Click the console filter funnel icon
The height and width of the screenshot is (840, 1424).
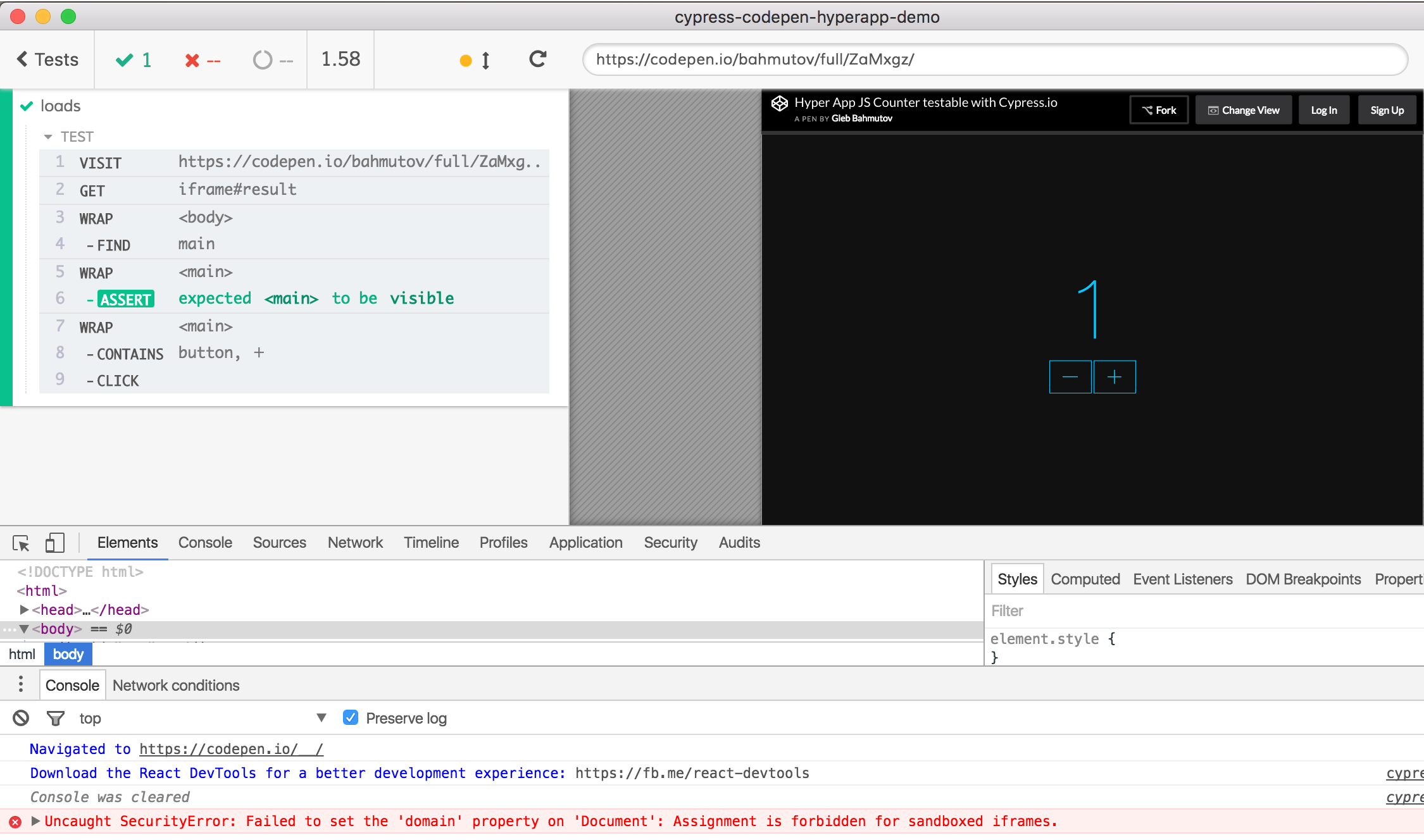56,718
